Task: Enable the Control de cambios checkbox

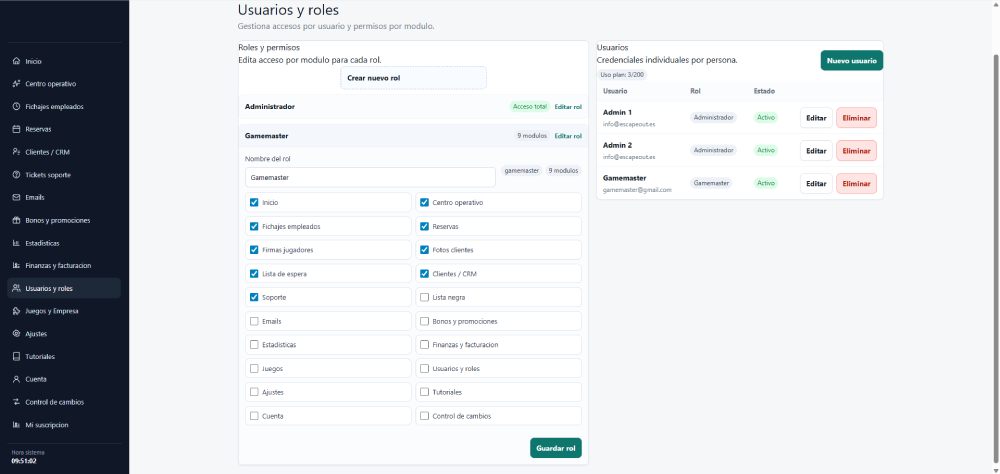Action: pyautogui.click(x=424, y=416)
